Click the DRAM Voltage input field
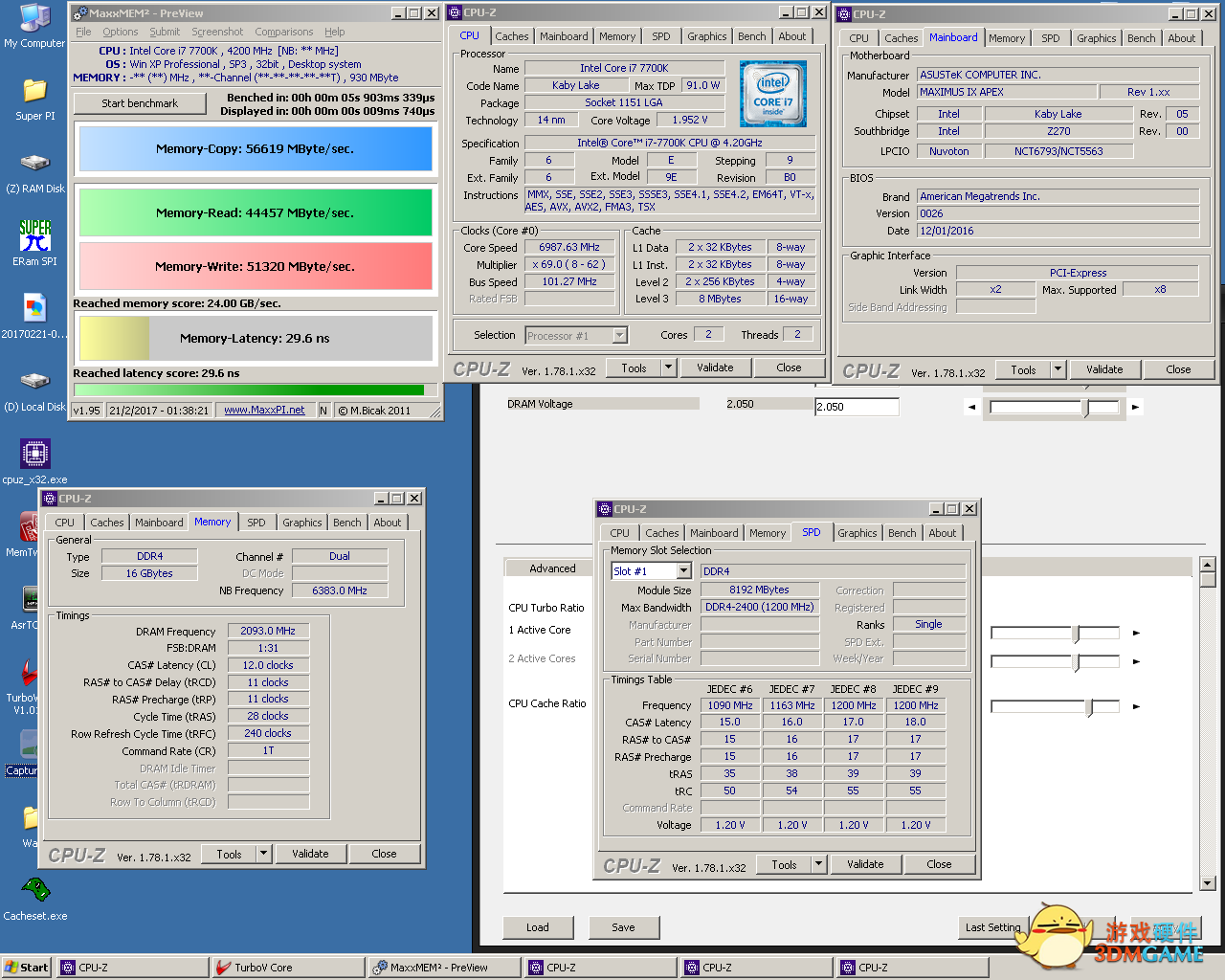This screenshot has width=1225, height=980. pyautogui.click(x=856, y=407)
